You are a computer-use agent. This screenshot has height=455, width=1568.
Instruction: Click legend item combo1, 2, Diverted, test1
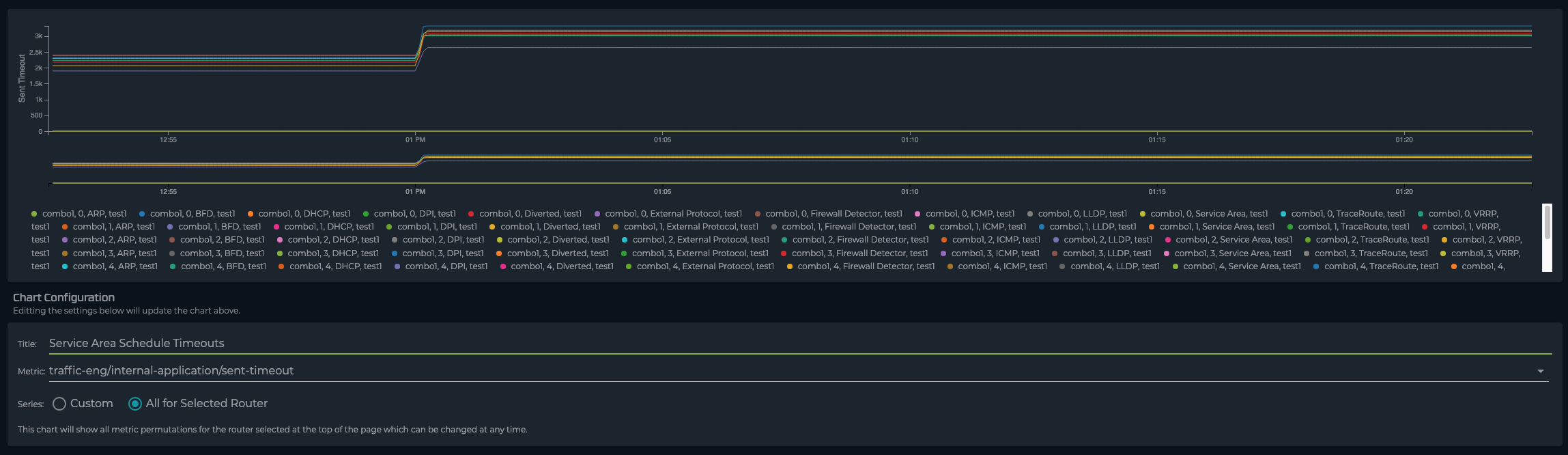pos(553,240)
